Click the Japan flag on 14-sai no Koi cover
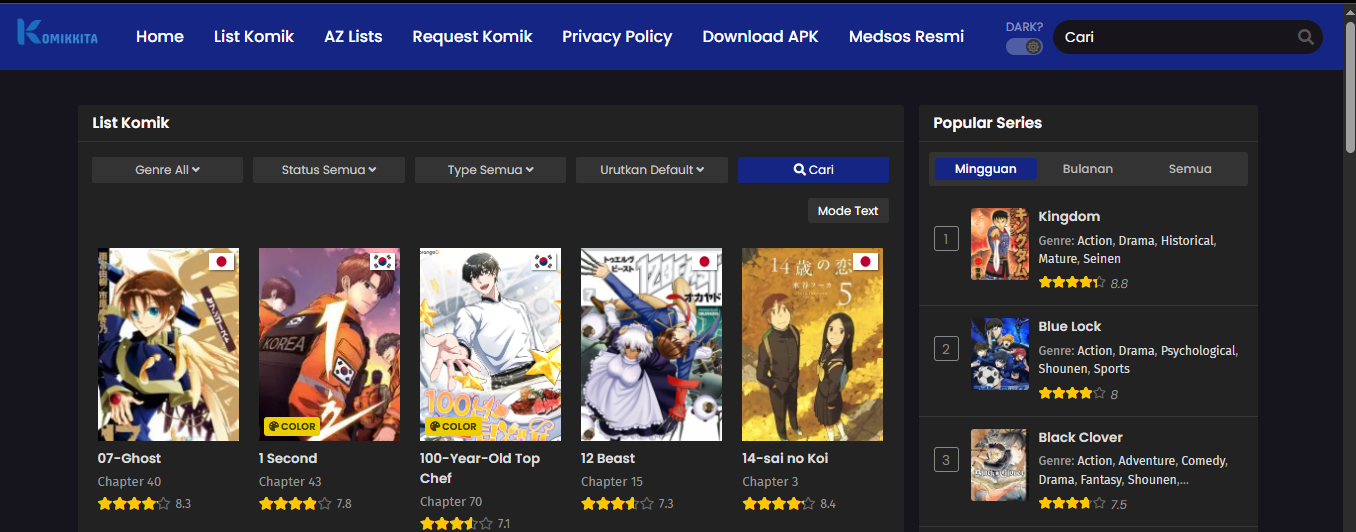 pyautogui.click(x=865, y=261)
